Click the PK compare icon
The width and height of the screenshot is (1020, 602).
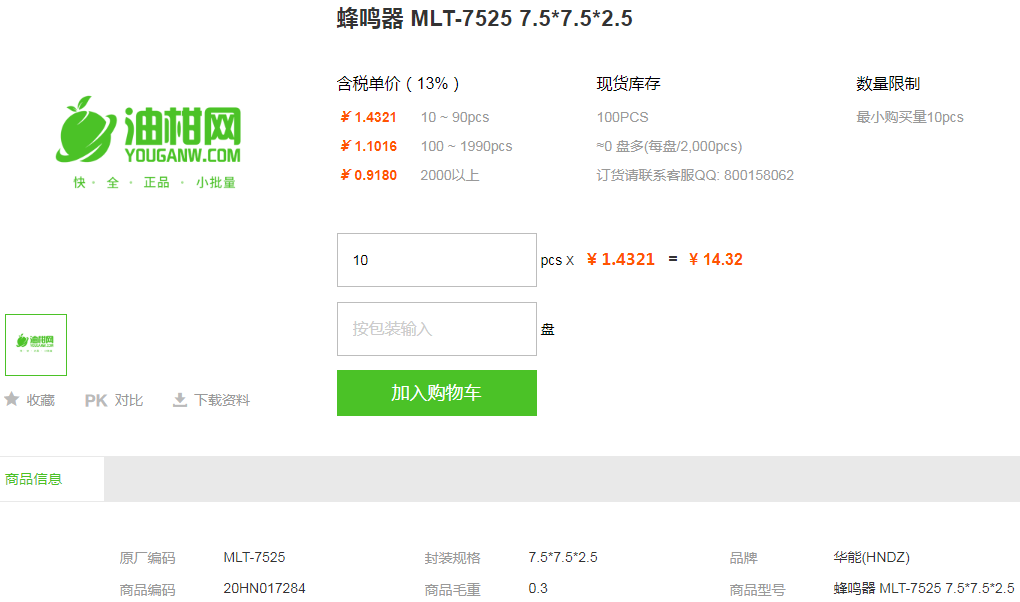(x=96, y=400)
